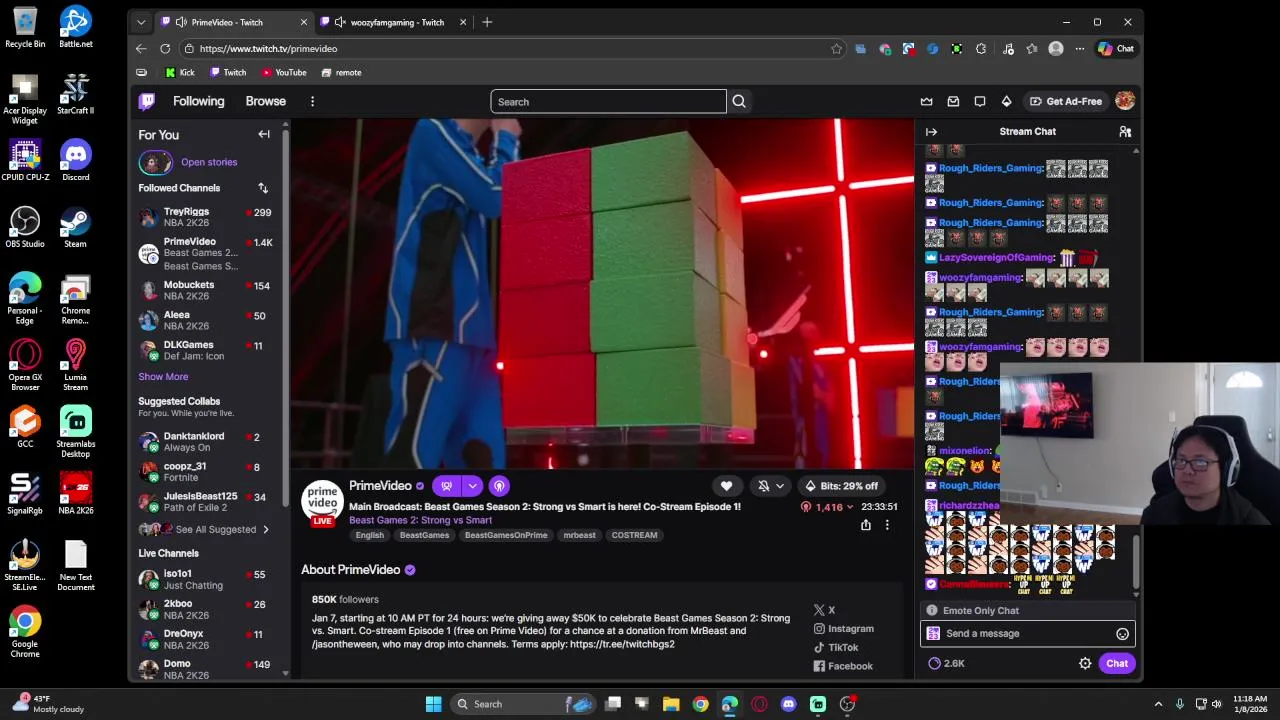
Task: Open Copilot Chat button in Edge toolbar
Action: pyautogui.click(x=1115, y=48)
